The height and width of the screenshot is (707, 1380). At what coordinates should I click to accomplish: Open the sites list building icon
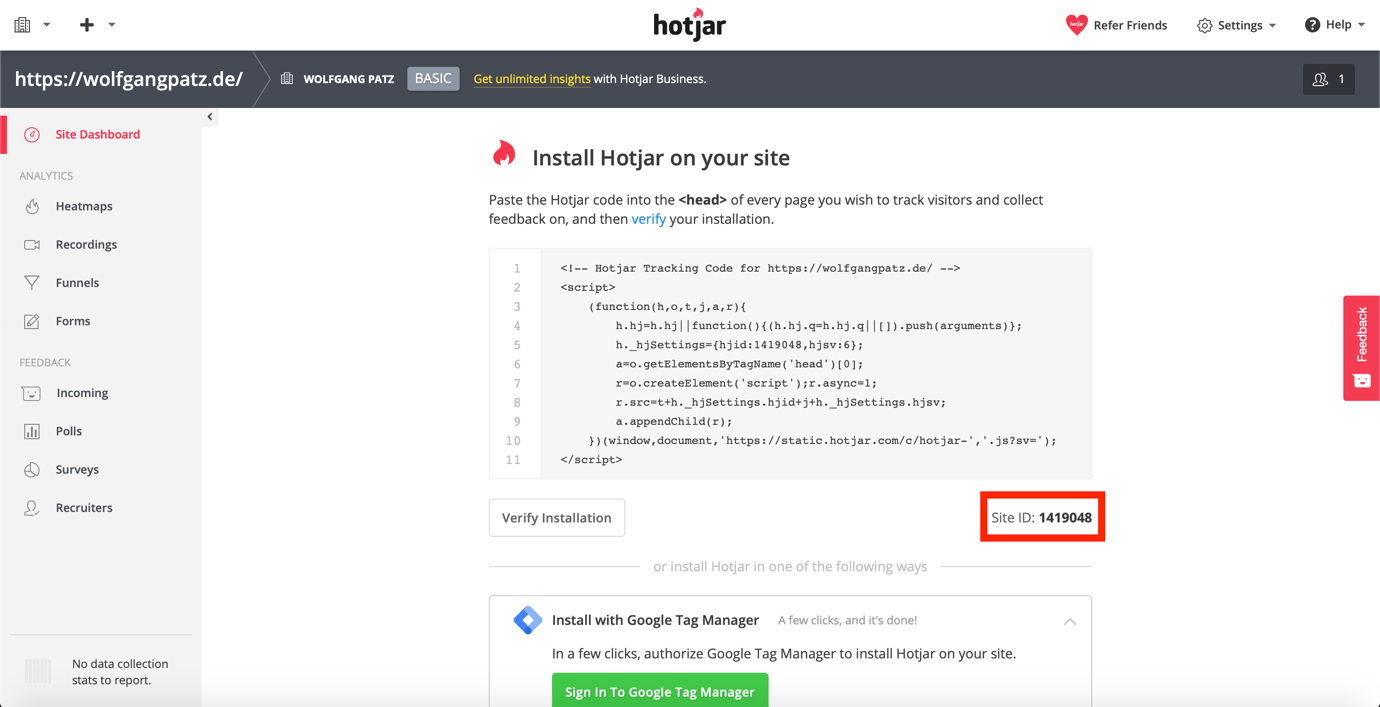[22, 25]
